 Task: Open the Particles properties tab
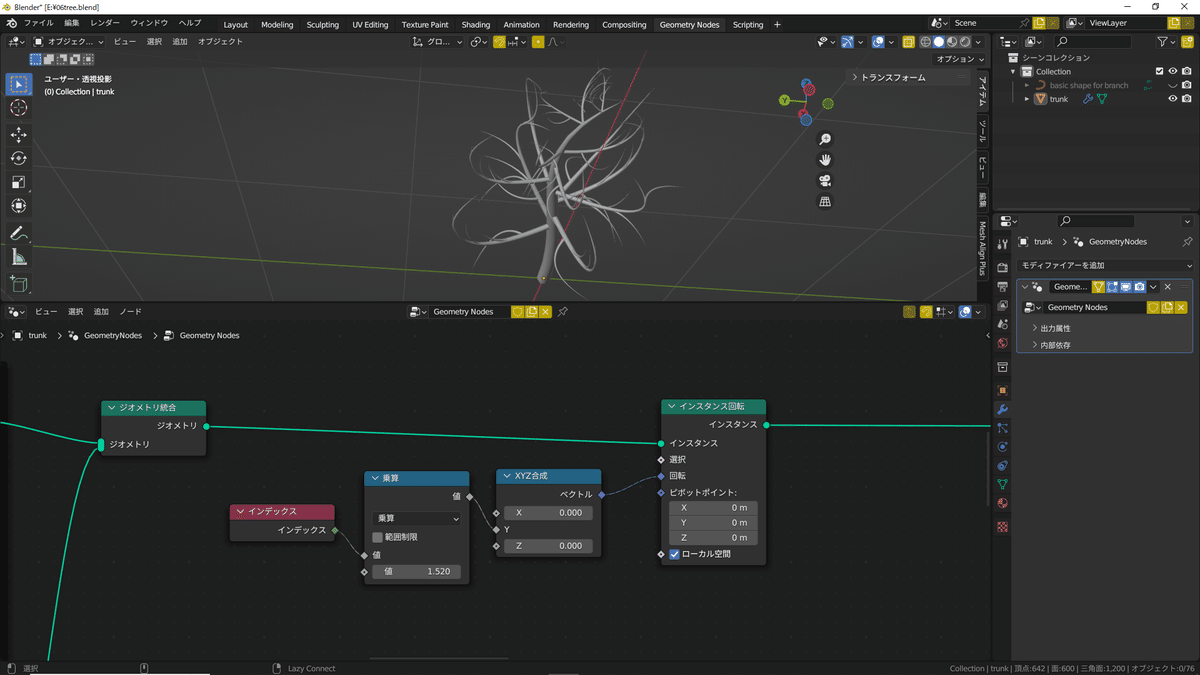(1002, 428)
